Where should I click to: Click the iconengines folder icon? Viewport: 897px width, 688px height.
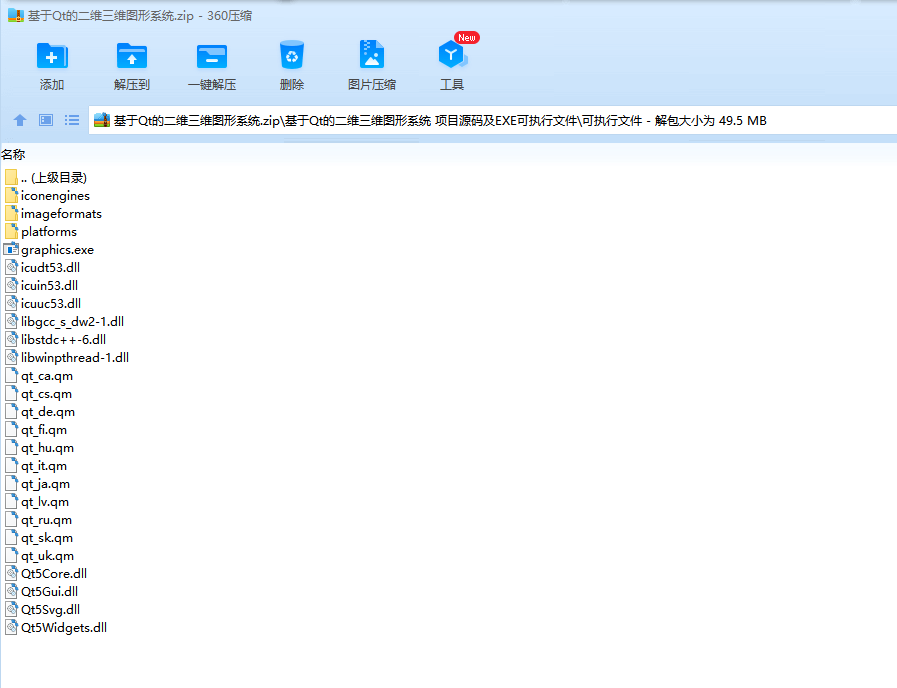[11, 195]
